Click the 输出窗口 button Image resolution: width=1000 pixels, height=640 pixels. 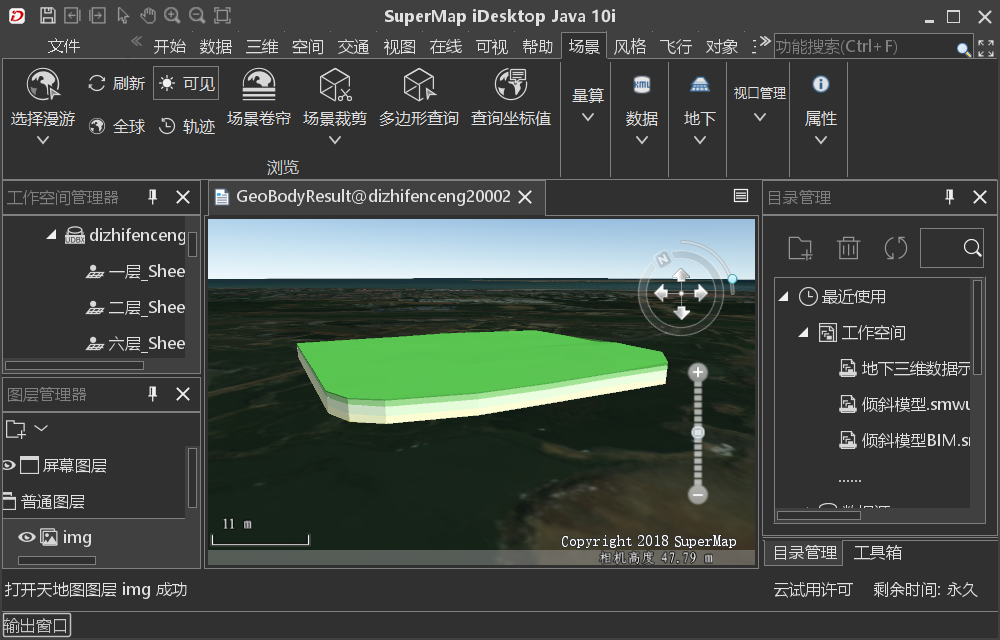[36, 625]
